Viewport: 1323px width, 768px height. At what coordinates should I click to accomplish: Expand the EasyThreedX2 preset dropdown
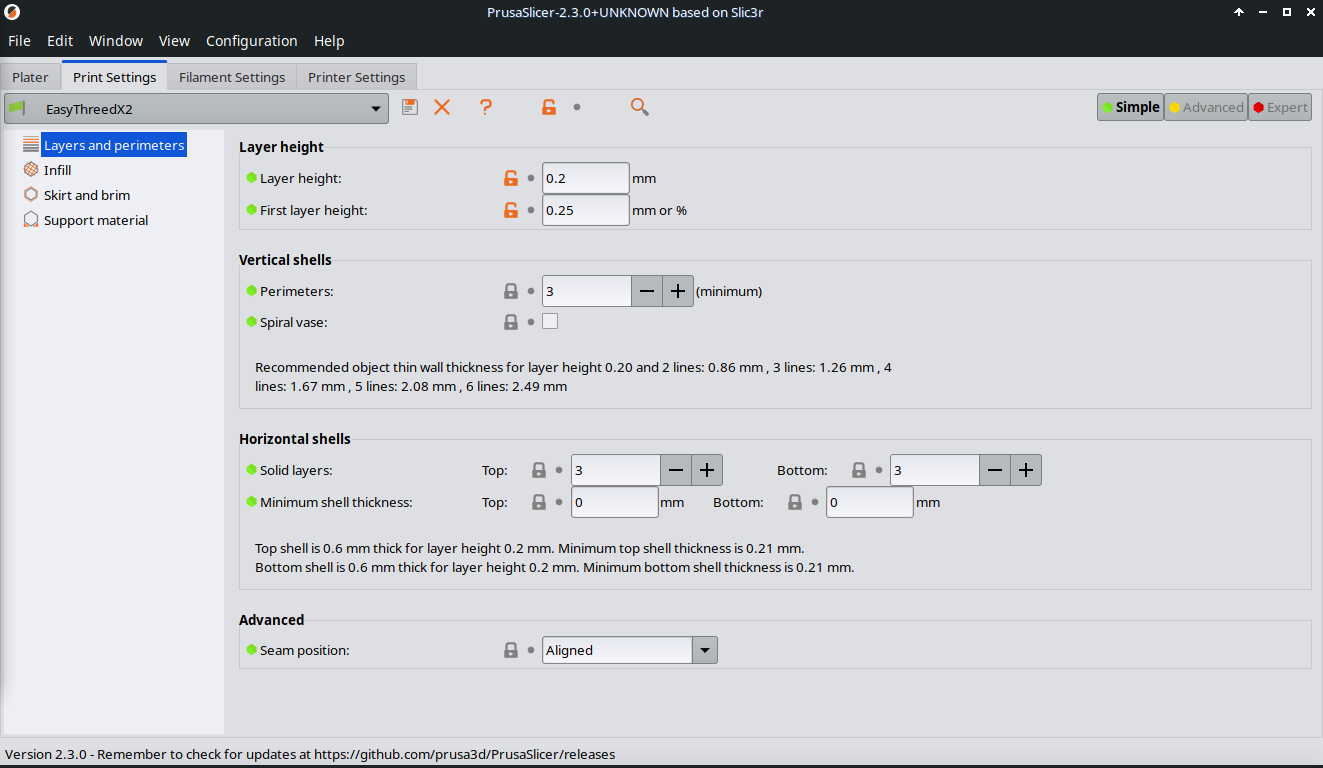coord(376,109)
